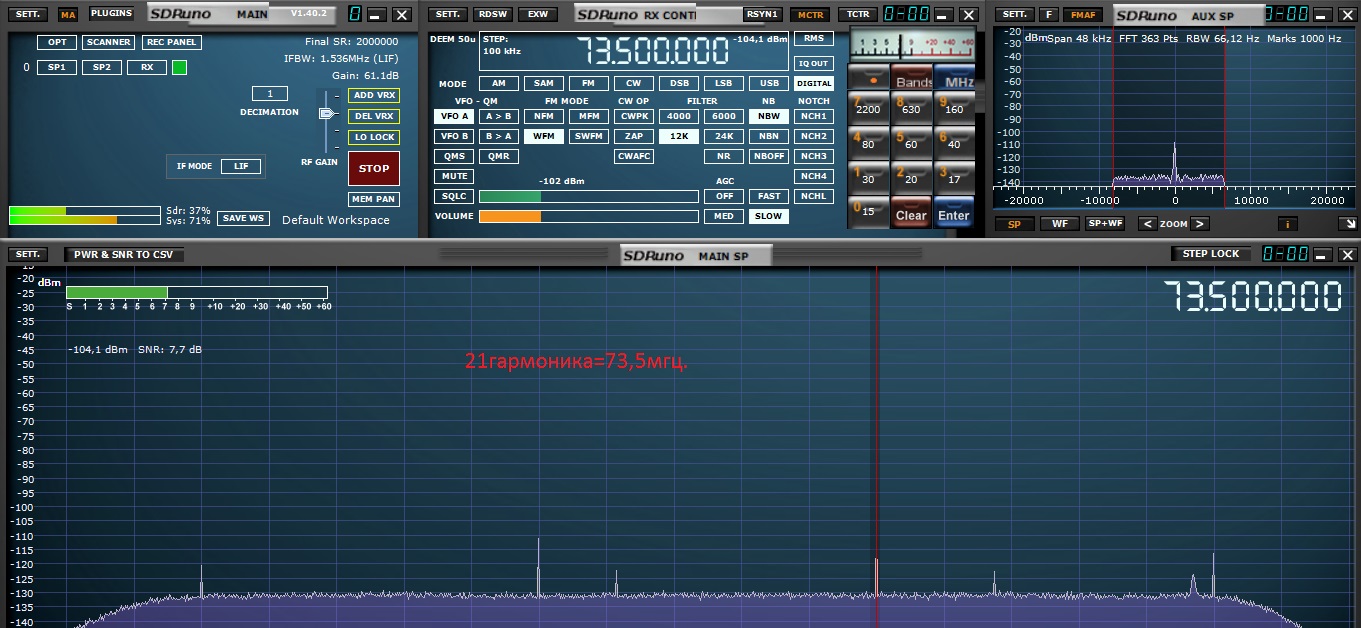Add a virtual receiver with ADD VRX
This screenshot has width=1361, height=628.
pyautogui.click(x=374, y=95)
